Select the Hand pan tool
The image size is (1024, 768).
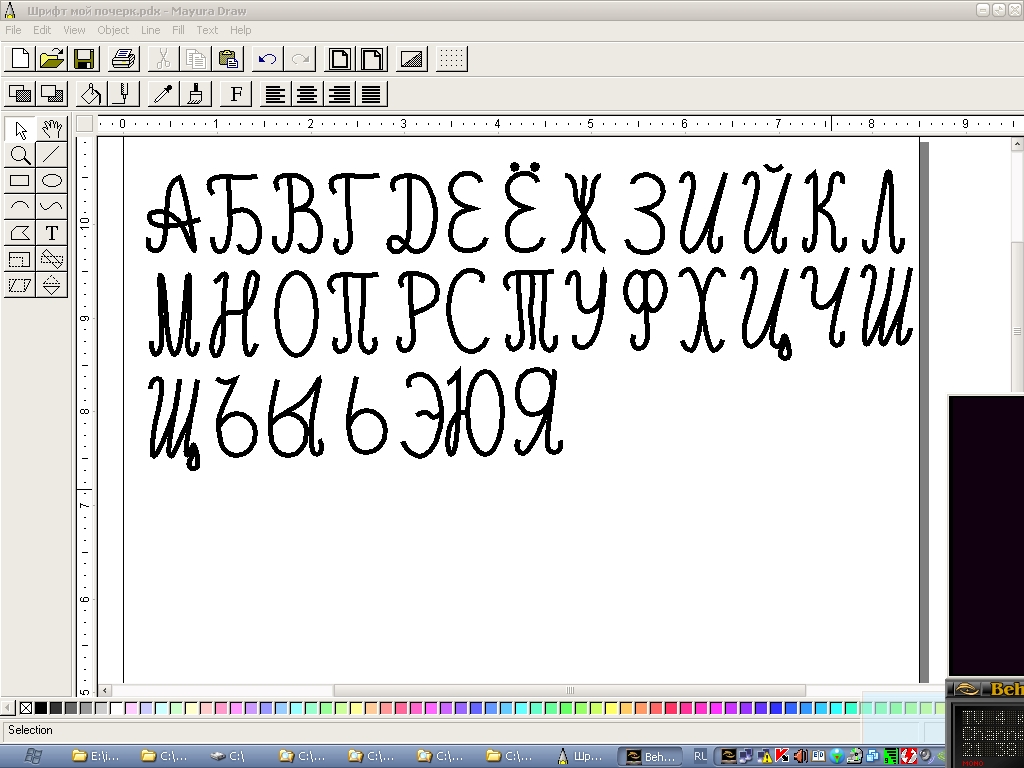tap(52, 129)
